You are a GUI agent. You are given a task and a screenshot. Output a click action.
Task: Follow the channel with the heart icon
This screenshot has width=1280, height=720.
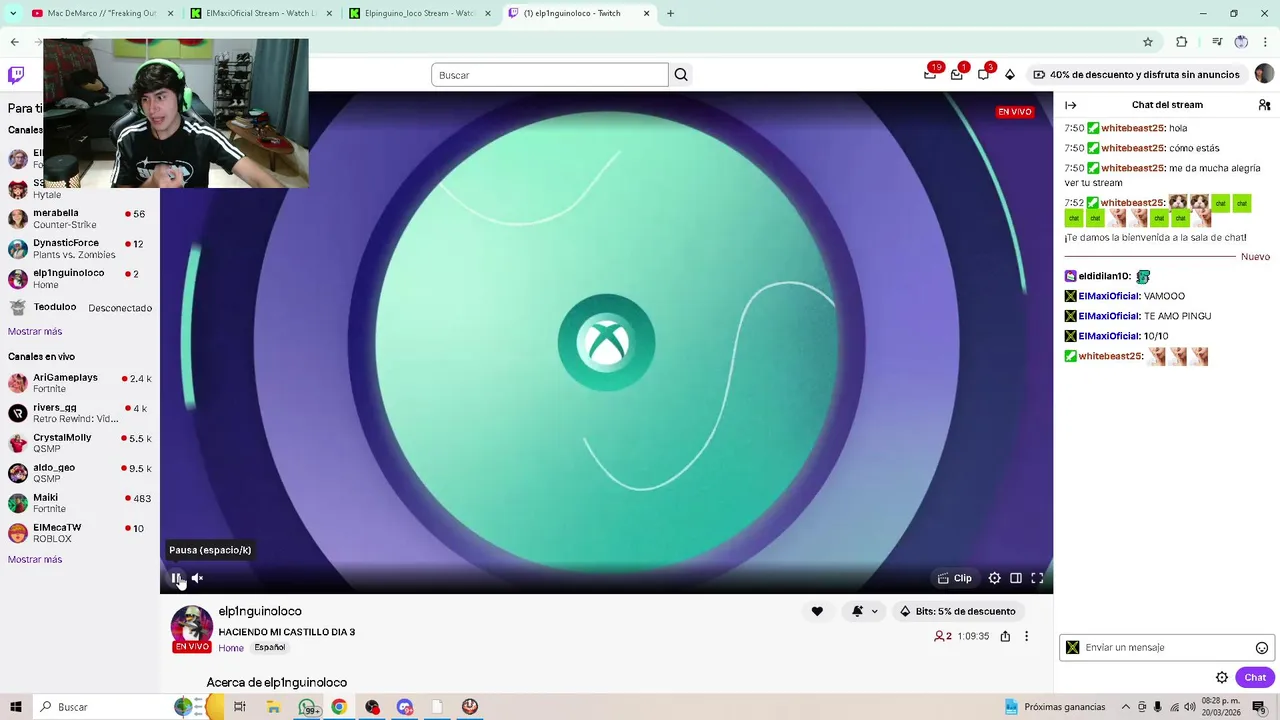click(817, 611)
